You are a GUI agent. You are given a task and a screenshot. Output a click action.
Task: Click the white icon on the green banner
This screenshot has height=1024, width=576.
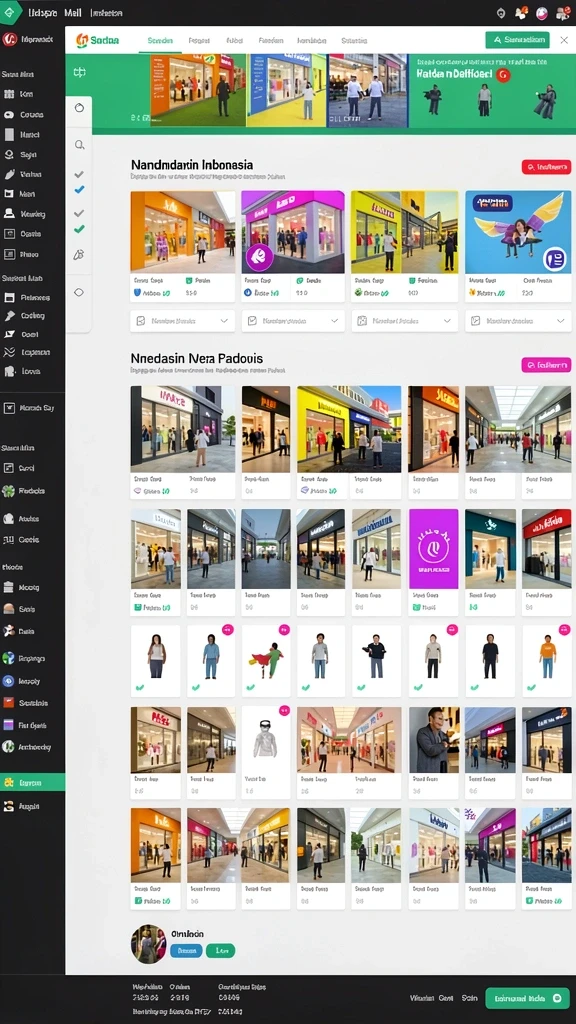click(x=79, y=73)
